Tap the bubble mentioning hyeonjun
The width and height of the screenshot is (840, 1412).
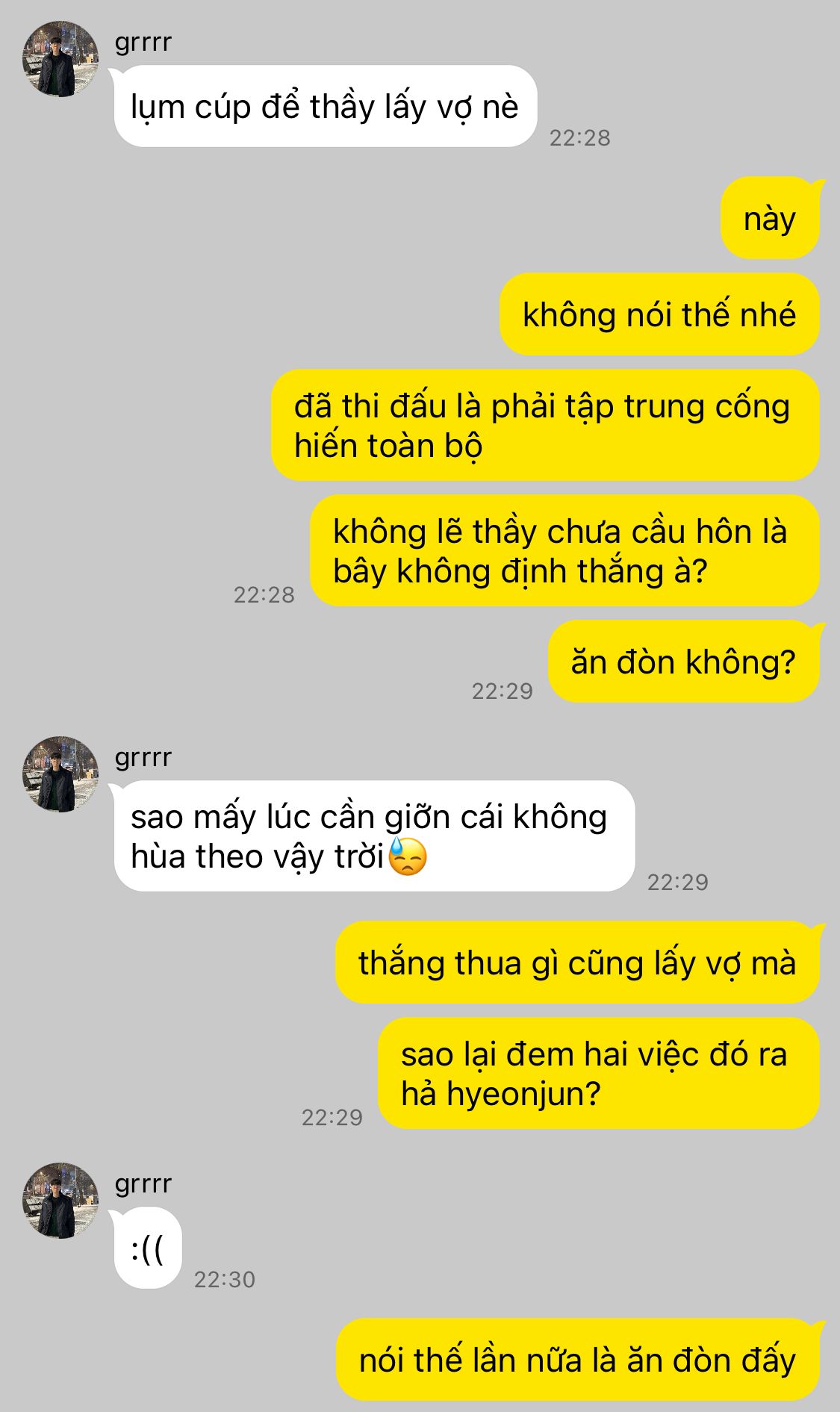599,1073
